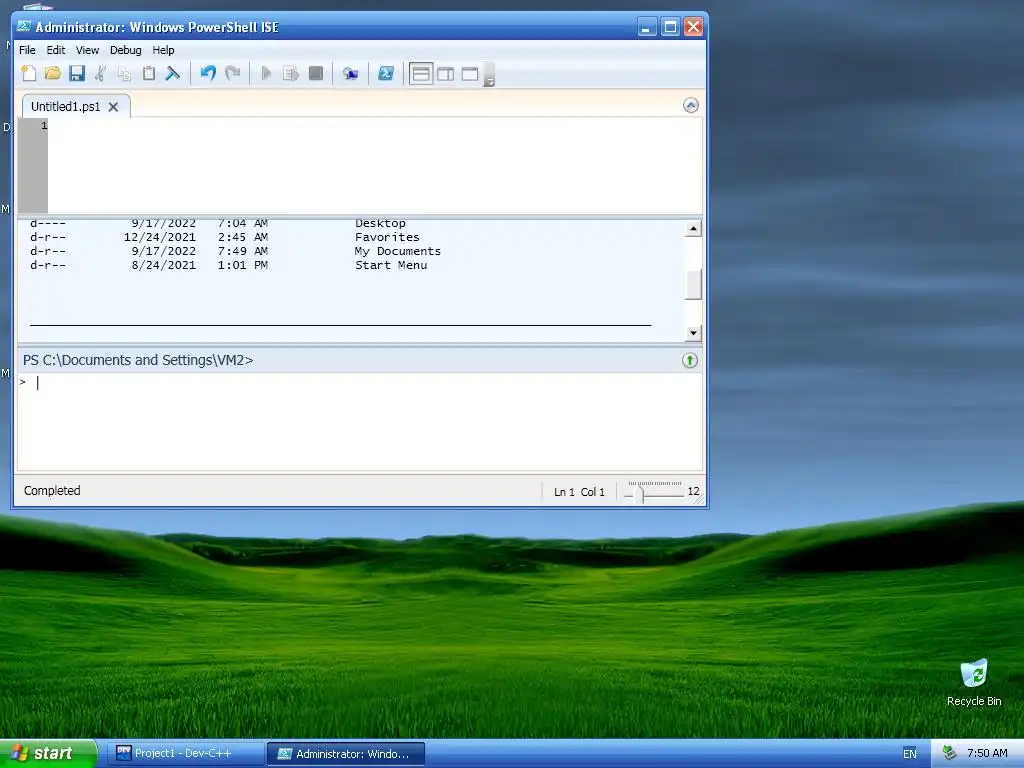The image size is (1024, 768).
Task: Click into the script editor area
Action: [375, 166]
